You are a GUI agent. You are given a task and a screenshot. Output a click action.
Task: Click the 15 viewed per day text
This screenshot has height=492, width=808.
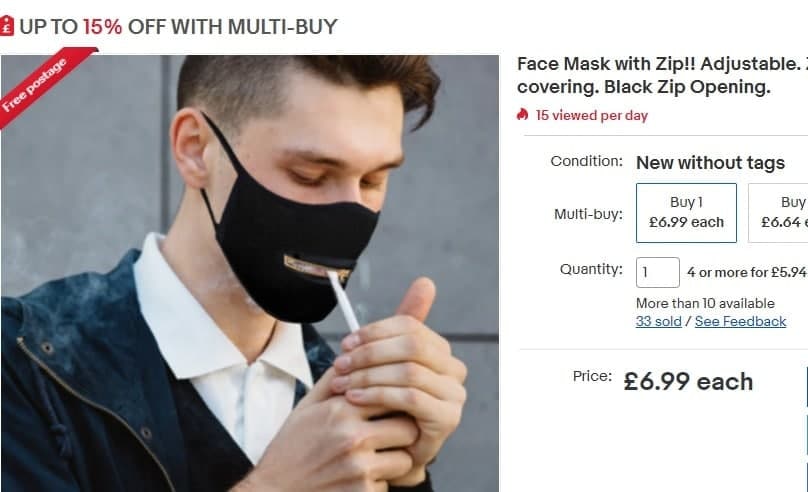591,115
